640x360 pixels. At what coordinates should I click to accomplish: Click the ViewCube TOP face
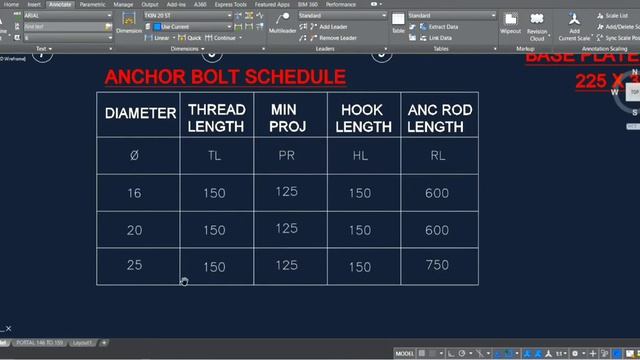(x=634, y=92)
